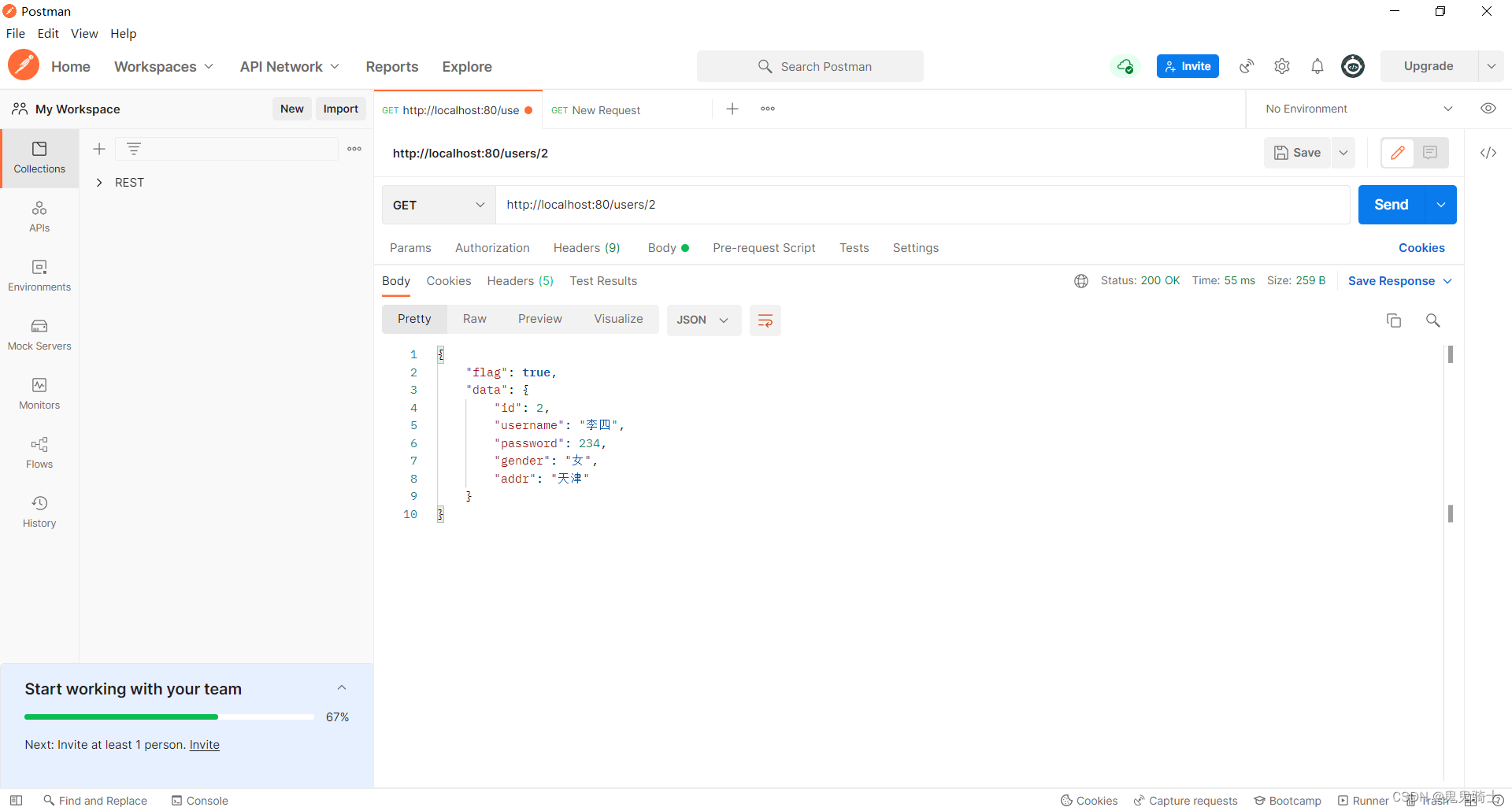Click the filter icon in collections panel
Viewport: 1512px width, 811px height.
click(134, 149)
